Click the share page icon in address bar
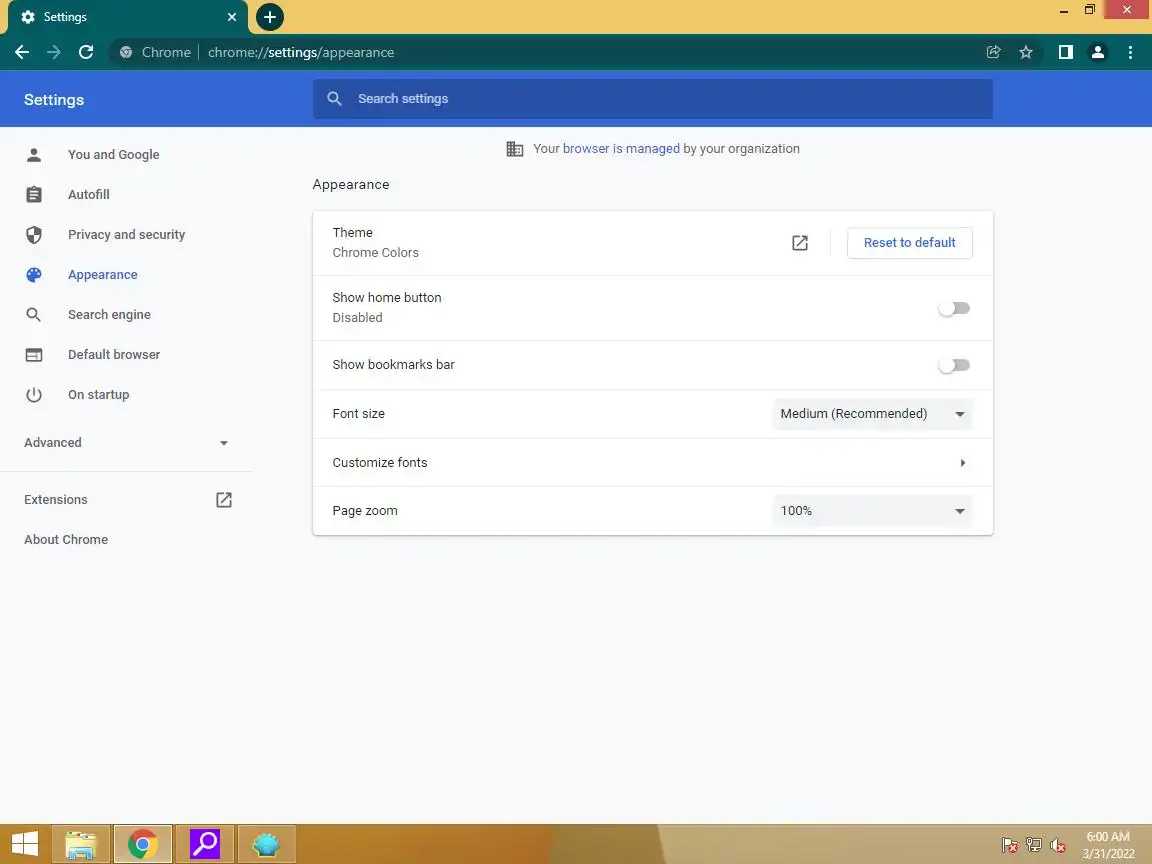Viewport: 1152px width, 864px height. (993, 52)
